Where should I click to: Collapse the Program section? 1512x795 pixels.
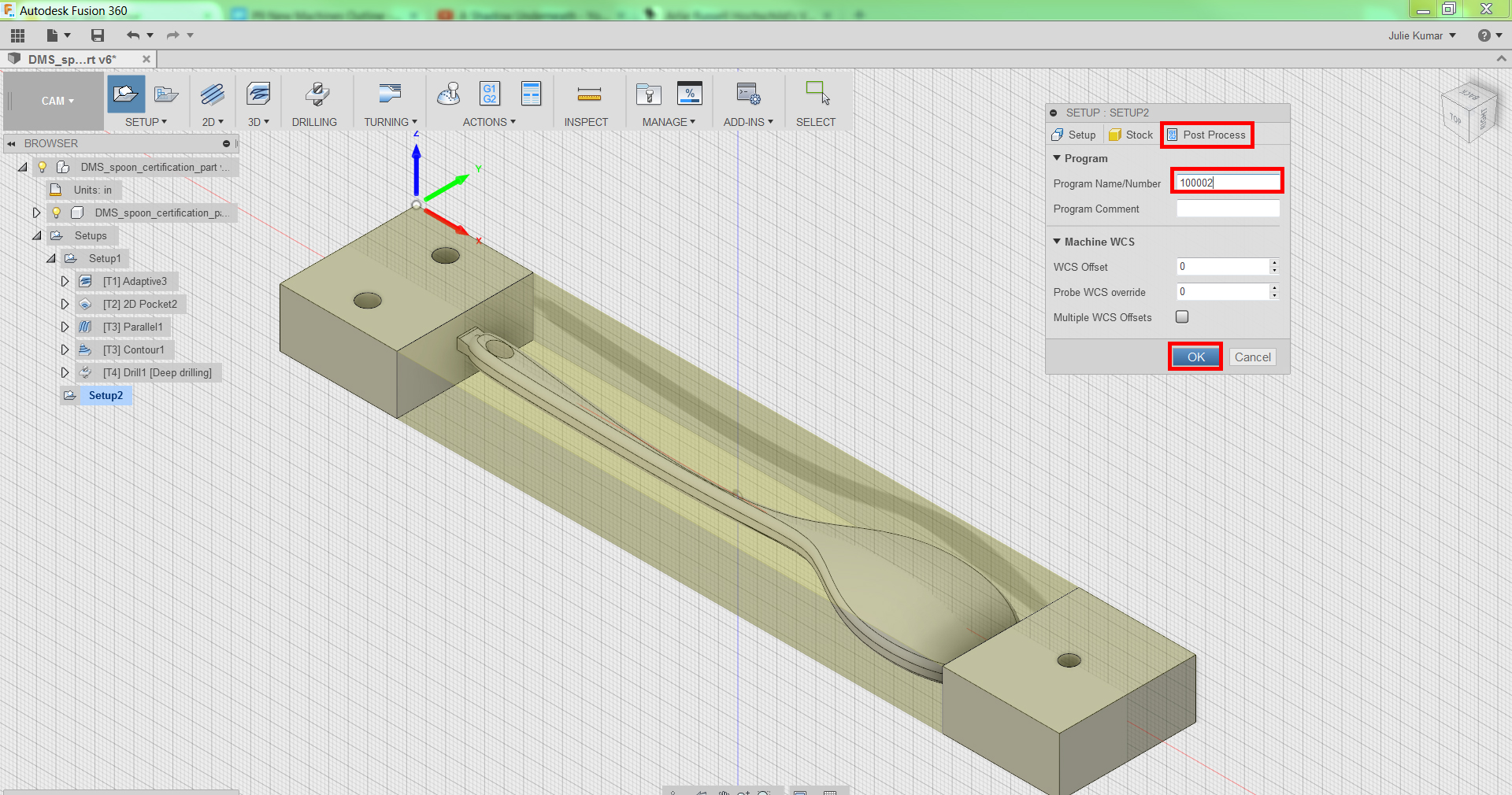(1057, 158)
